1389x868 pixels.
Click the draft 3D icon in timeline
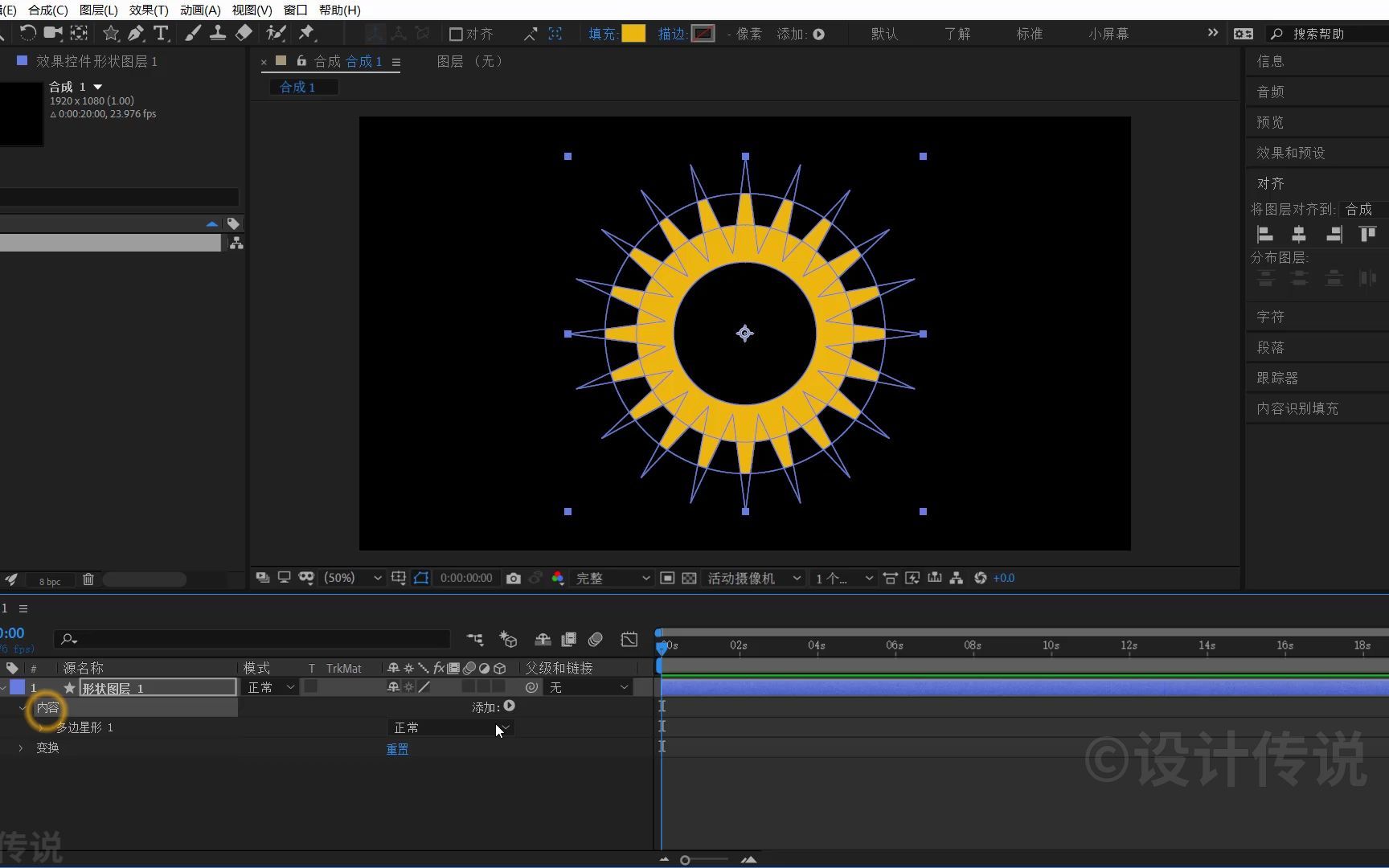(508, 640)
